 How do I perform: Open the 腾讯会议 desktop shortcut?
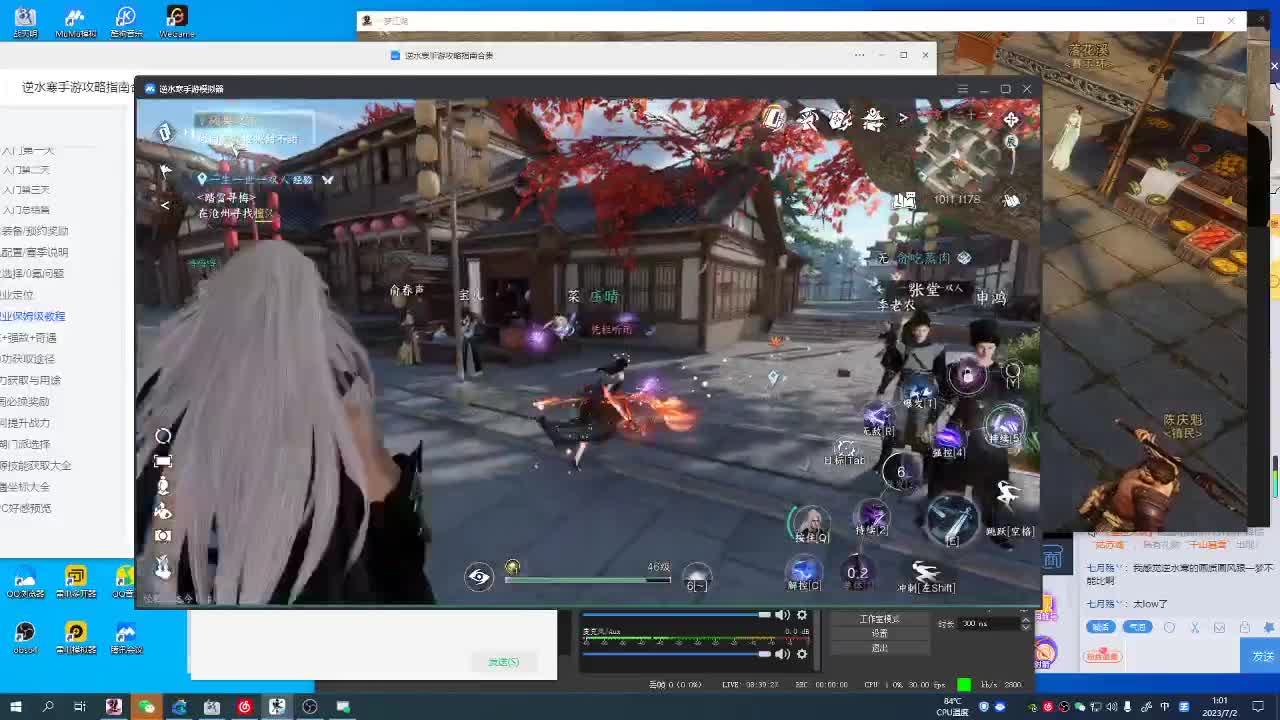click(126, 638)
